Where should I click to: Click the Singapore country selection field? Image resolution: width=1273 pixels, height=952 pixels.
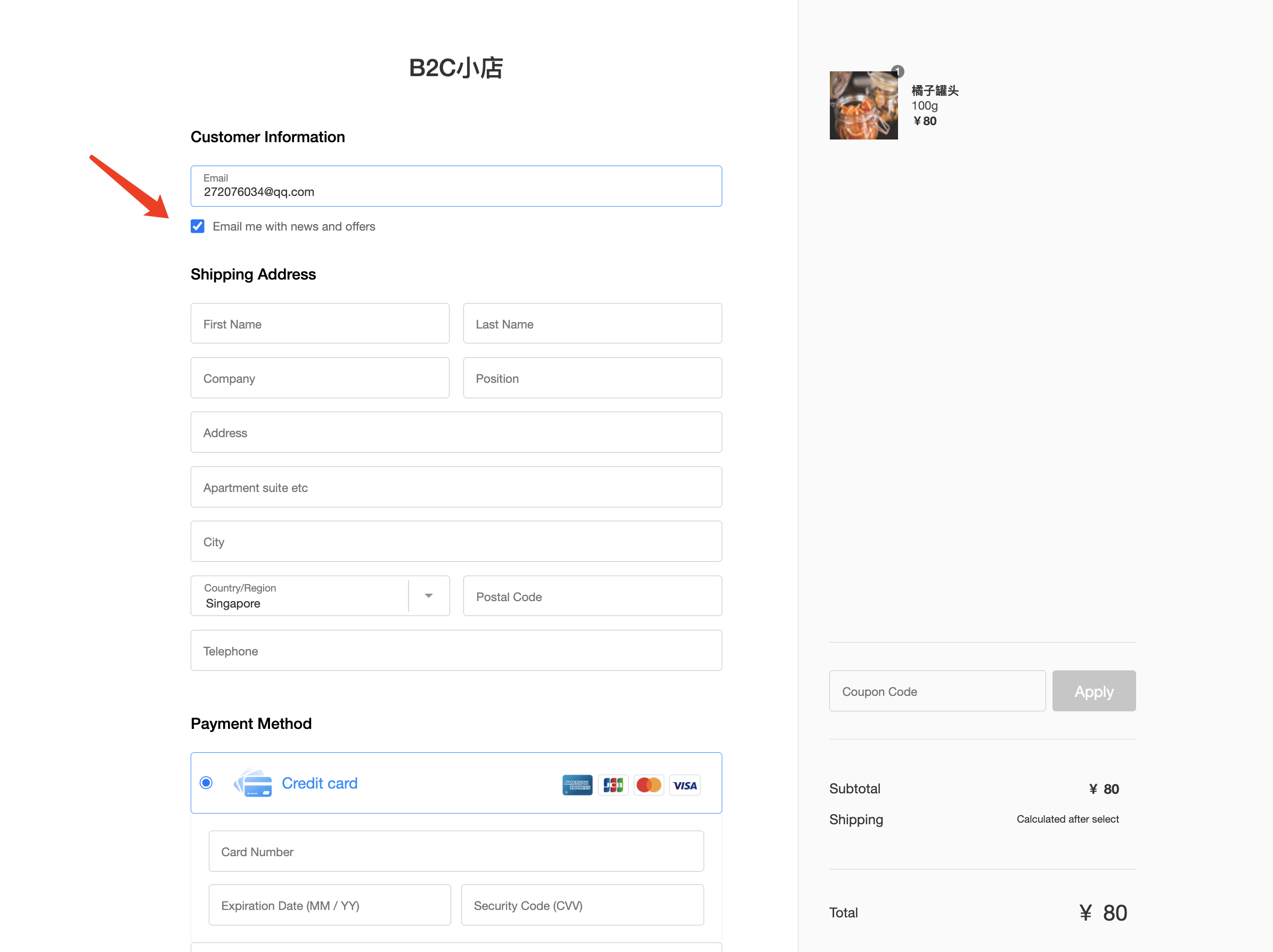click(x=299, y=596)
